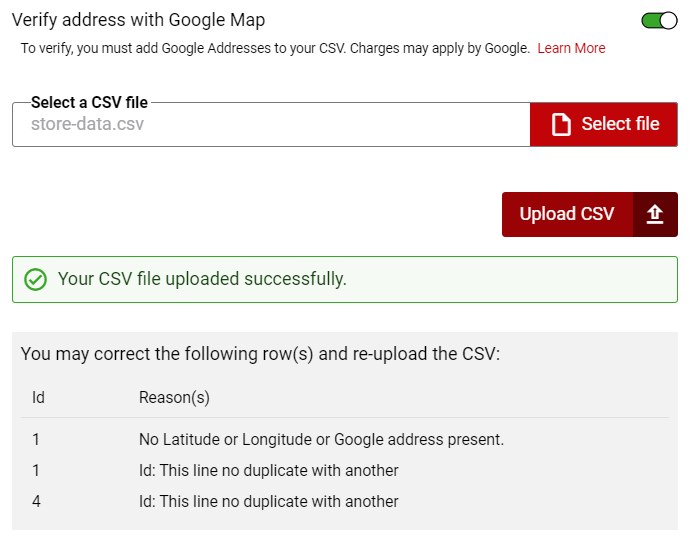Click the Id column header
The width and height of the screenshot is (699, 552).
pos(38,397)
